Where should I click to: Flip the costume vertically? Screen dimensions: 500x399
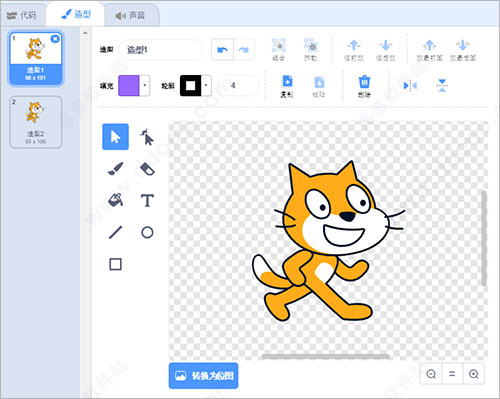[442, 86]
